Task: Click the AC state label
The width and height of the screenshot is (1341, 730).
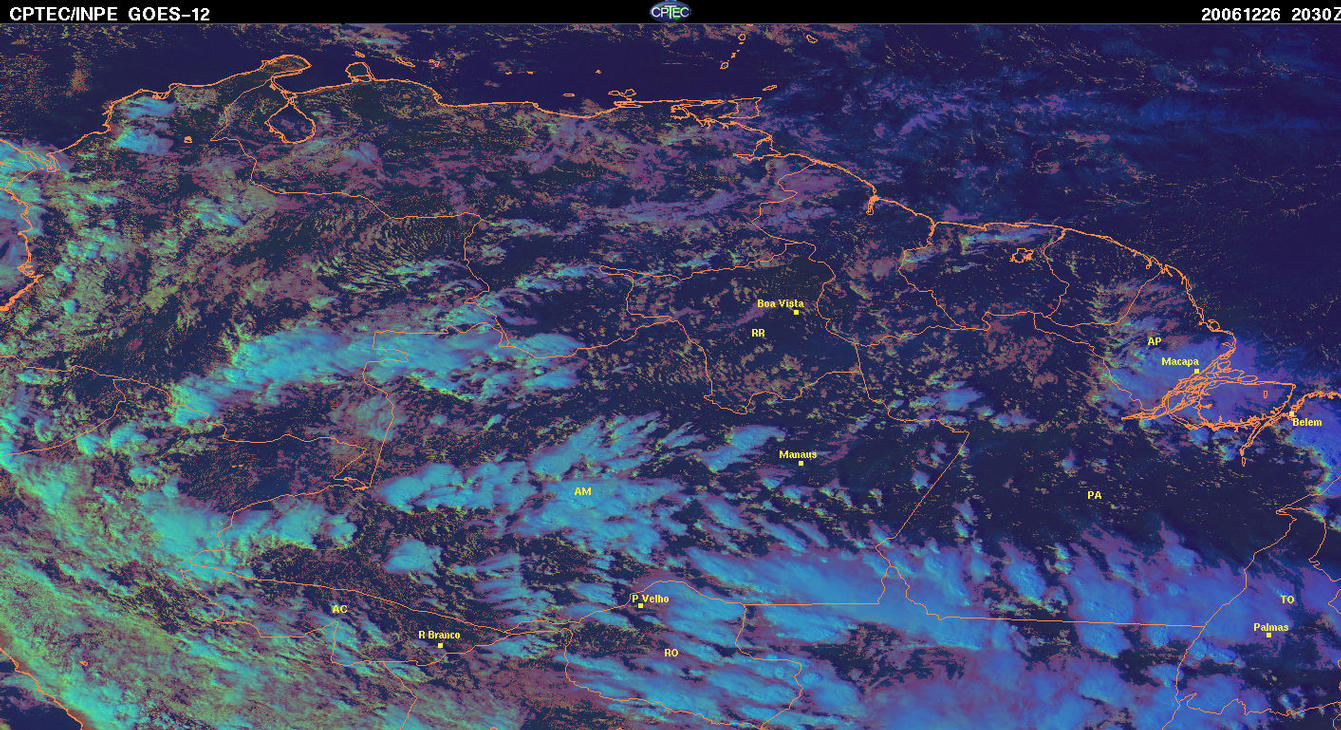Action: coord(340,609)
